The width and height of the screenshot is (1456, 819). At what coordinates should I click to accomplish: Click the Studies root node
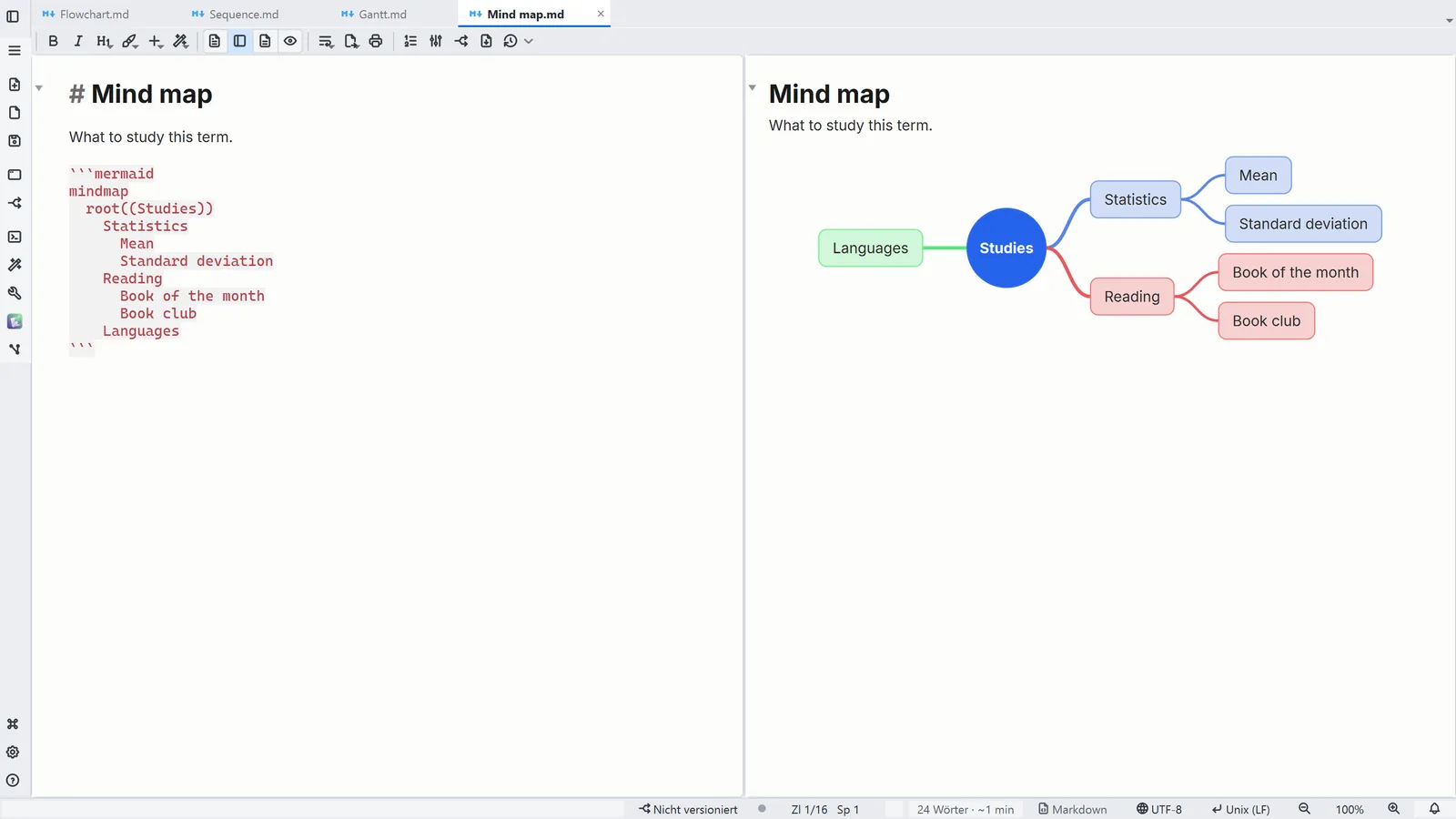[1006, 248]
